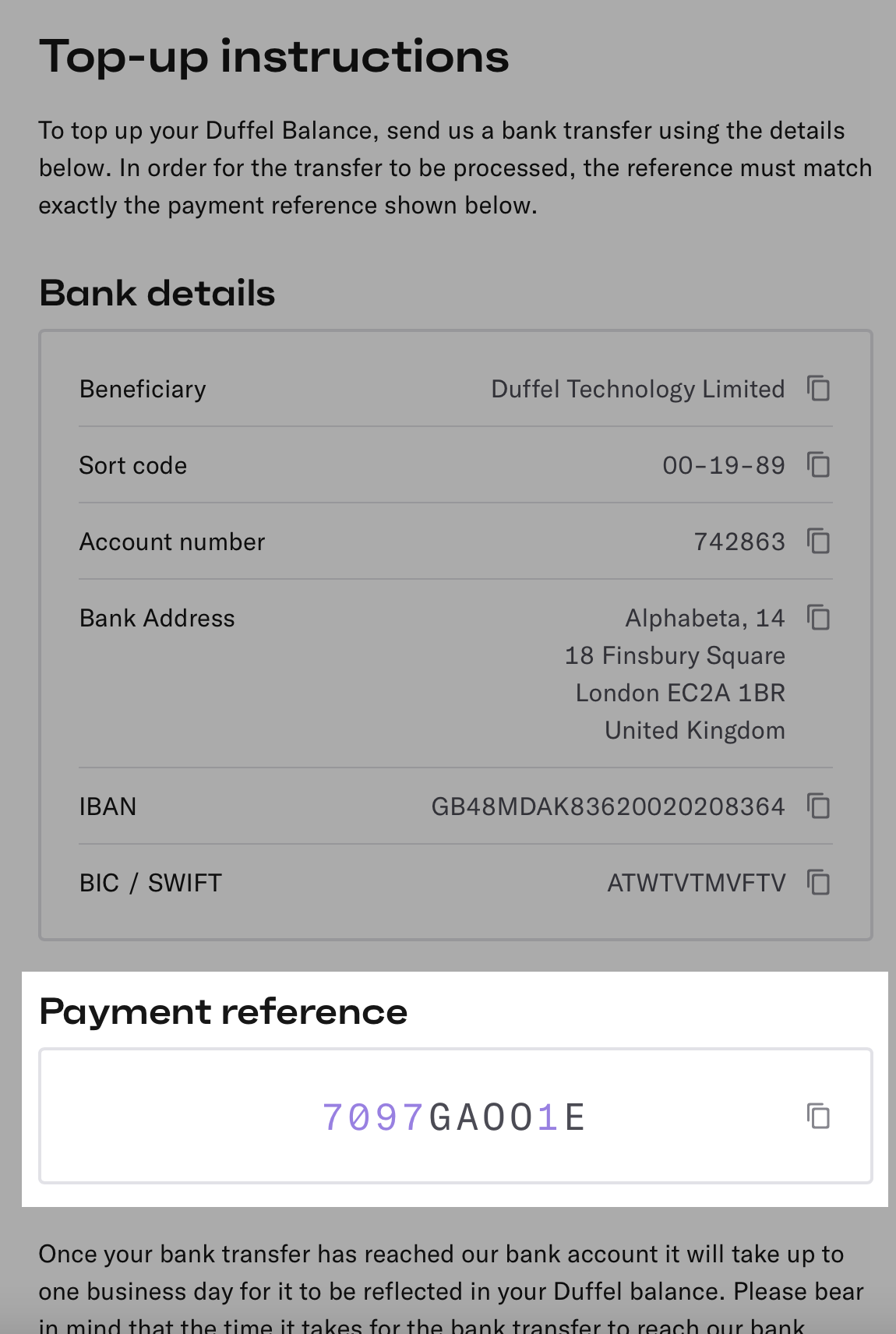Click the BIC / SWIFT label
The image size is (896, 1334).
[x=150, y=883]
